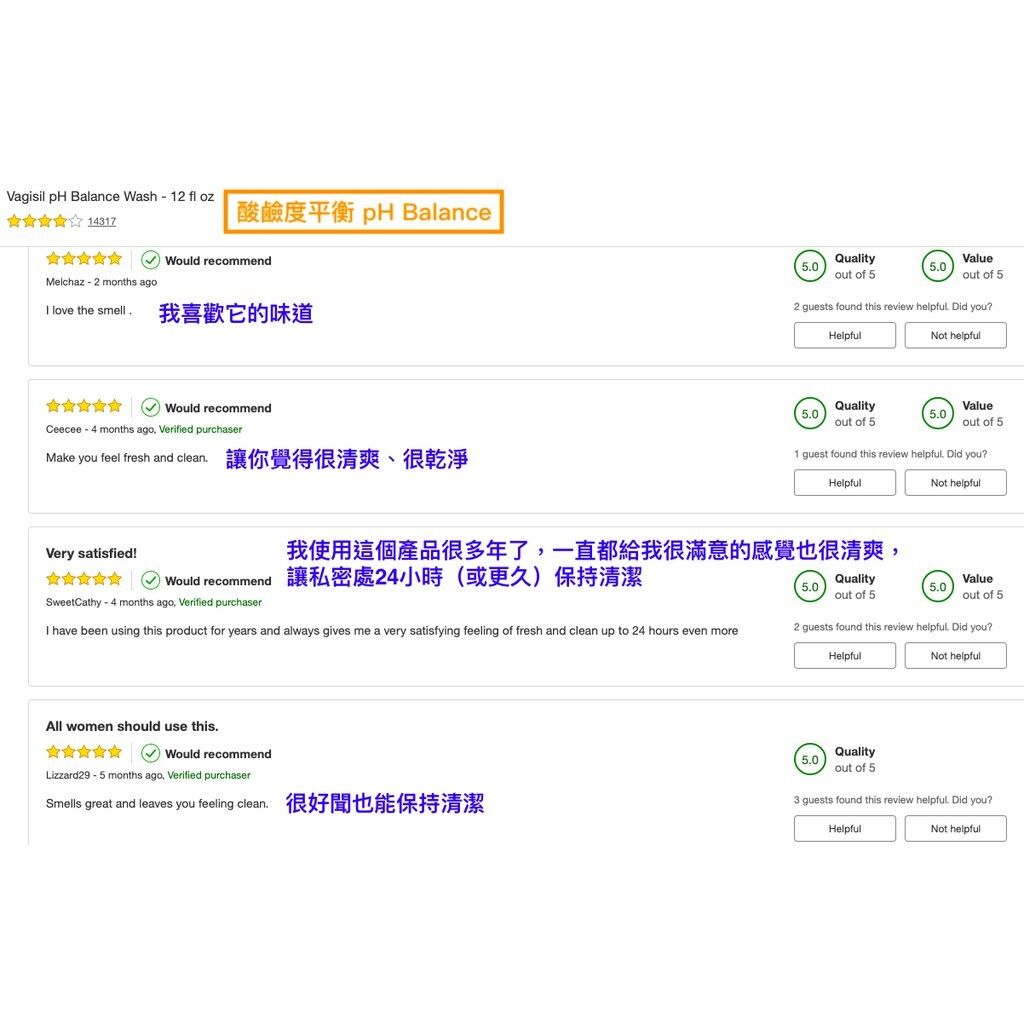Click the orange pH Balance label box
Viewport: 1024px width, 1024px height.
click(363, 212)
